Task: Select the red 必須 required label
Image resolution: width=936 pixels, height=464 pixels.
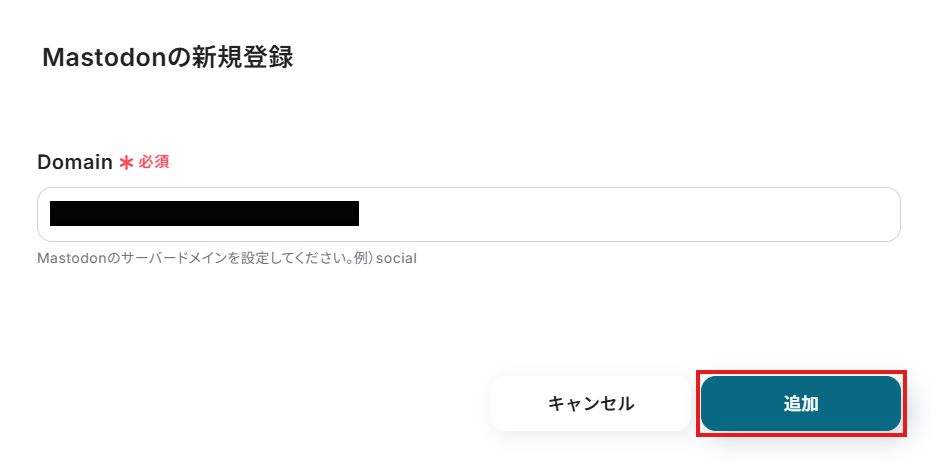Action: [x=154, y=162]
